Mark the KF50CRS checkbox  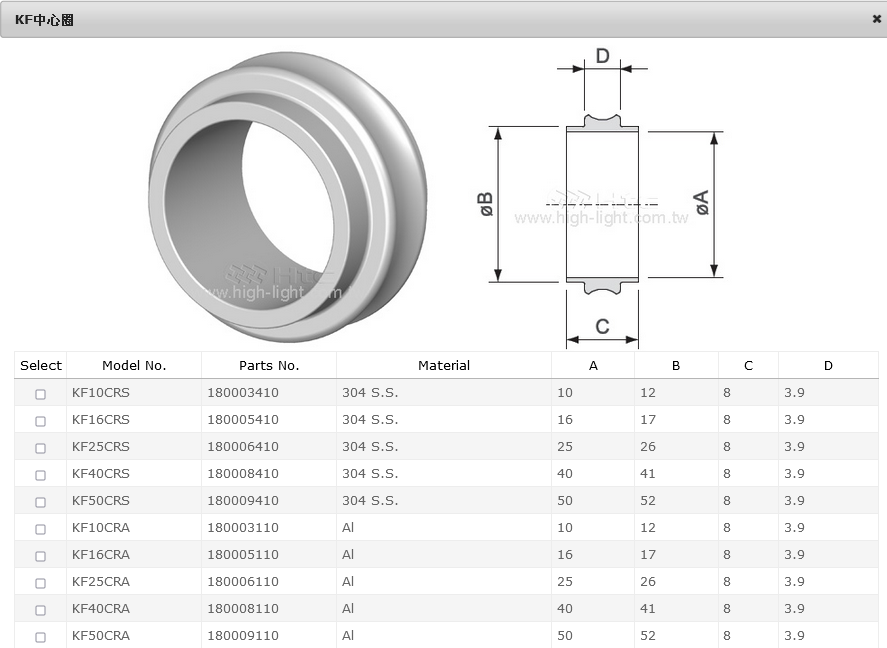pyautogui.click(x=40, y=502)
